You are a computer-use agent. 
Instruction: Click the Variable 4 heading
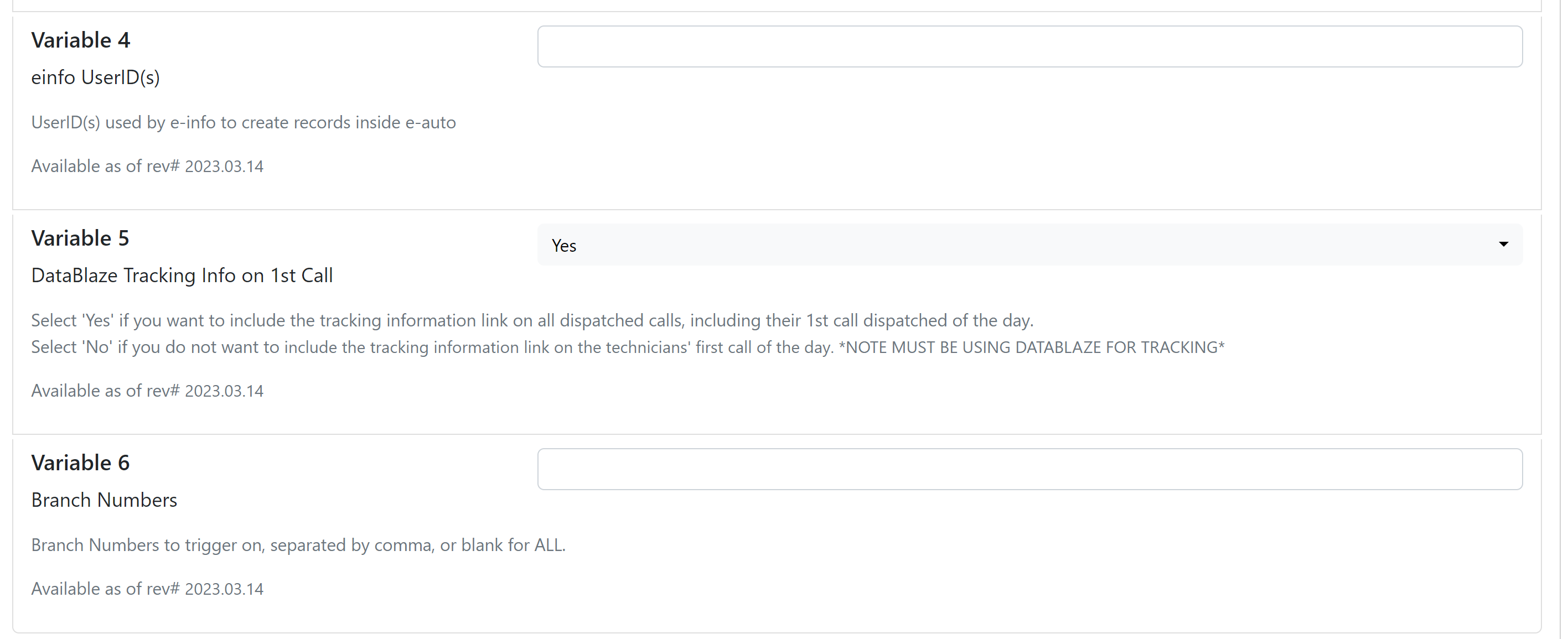pos(80,40)
